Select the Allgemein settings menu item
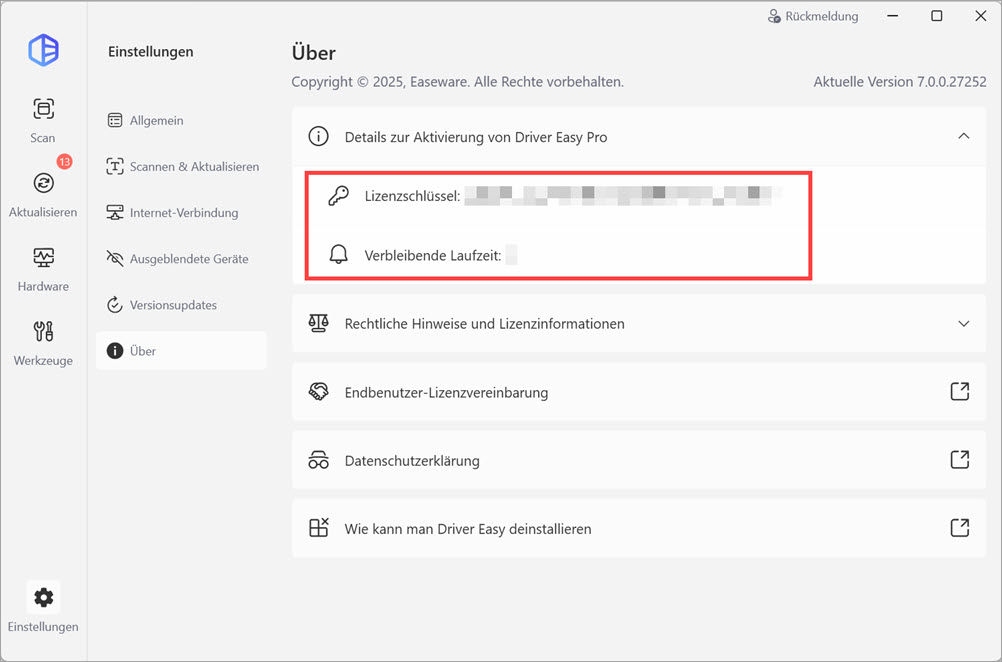1002x662 pixels. click(x=181, y=120)
